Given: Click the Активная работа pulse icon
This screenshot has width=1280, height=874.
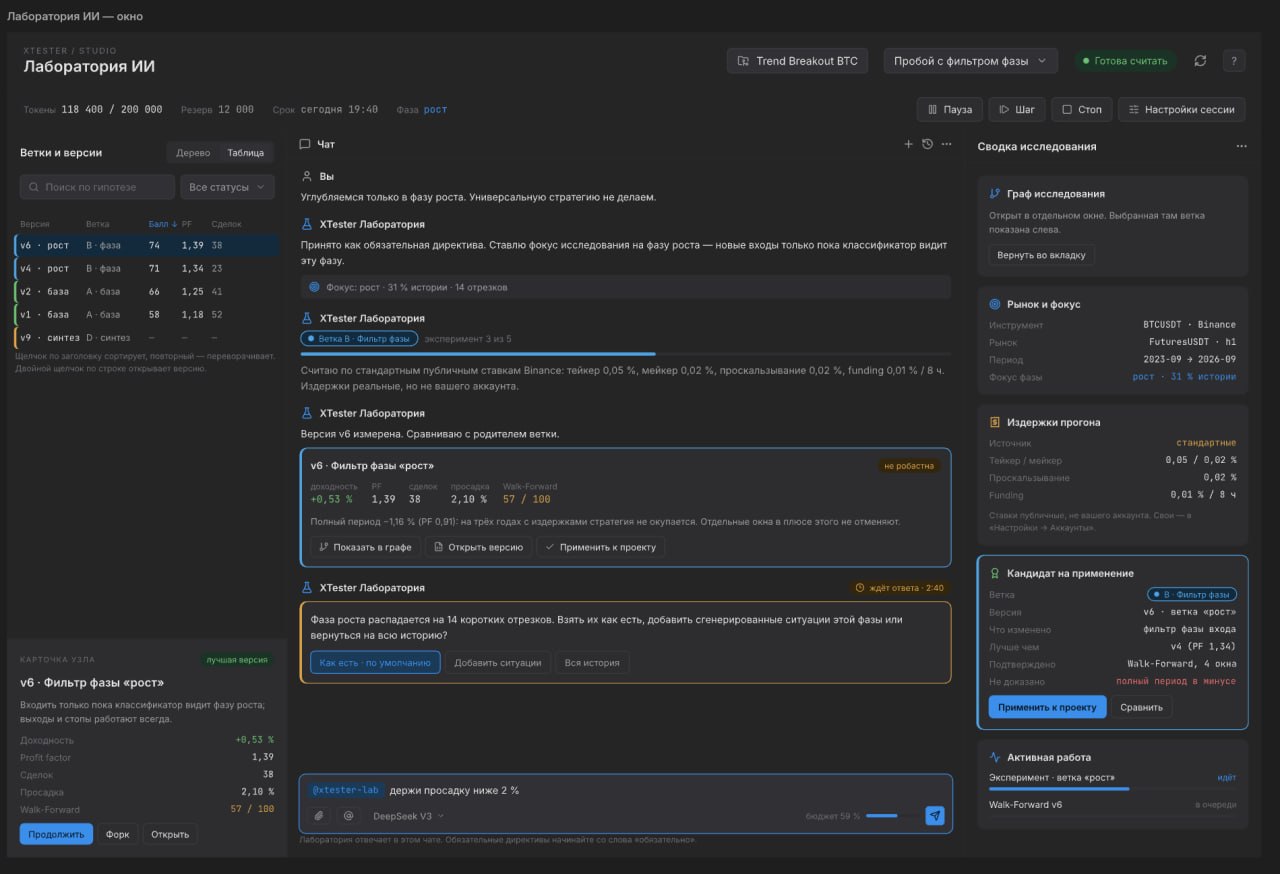Looking at the screenshot, I should (994, 757).
